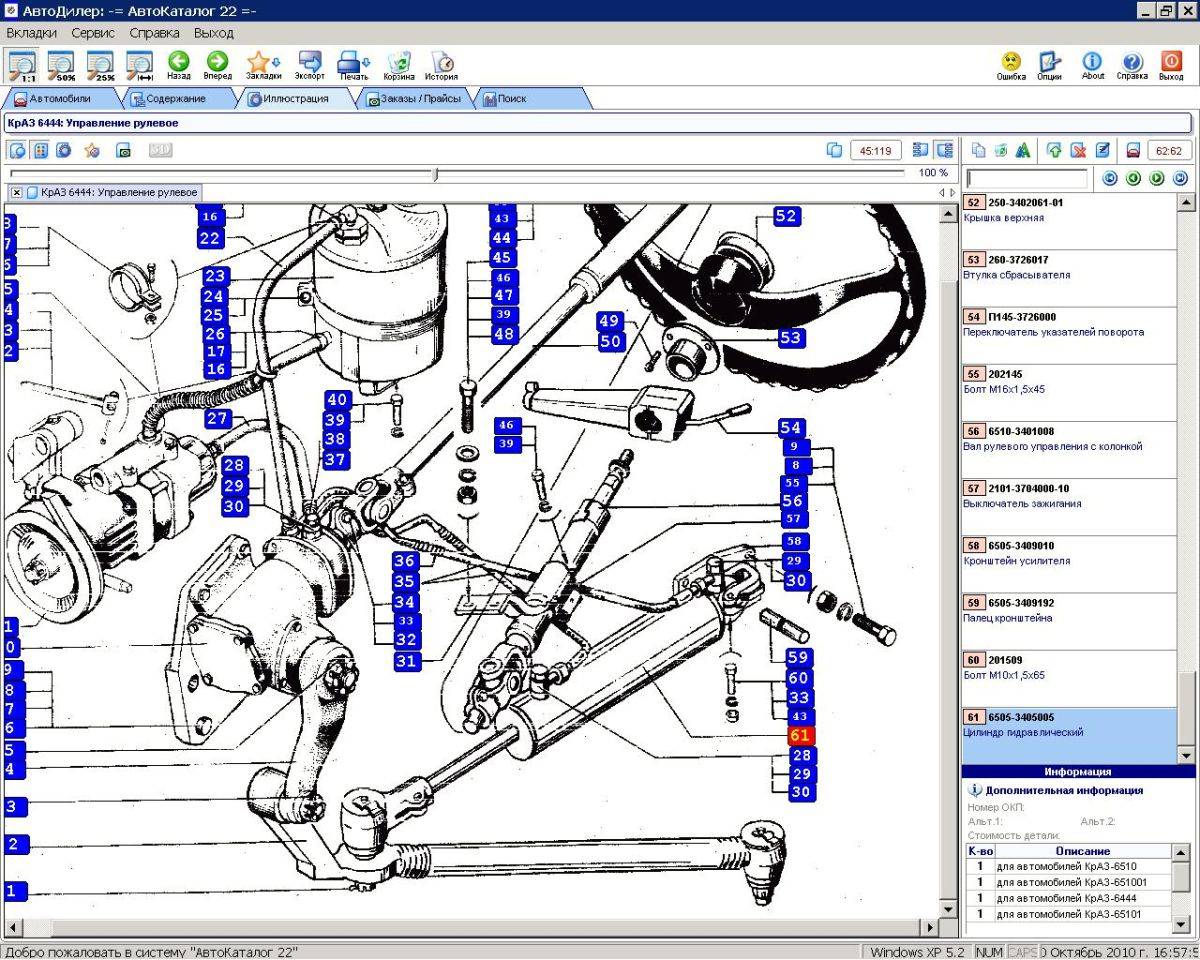
Task: Toggle the left-side parts list layout
Action: [921, 150]
